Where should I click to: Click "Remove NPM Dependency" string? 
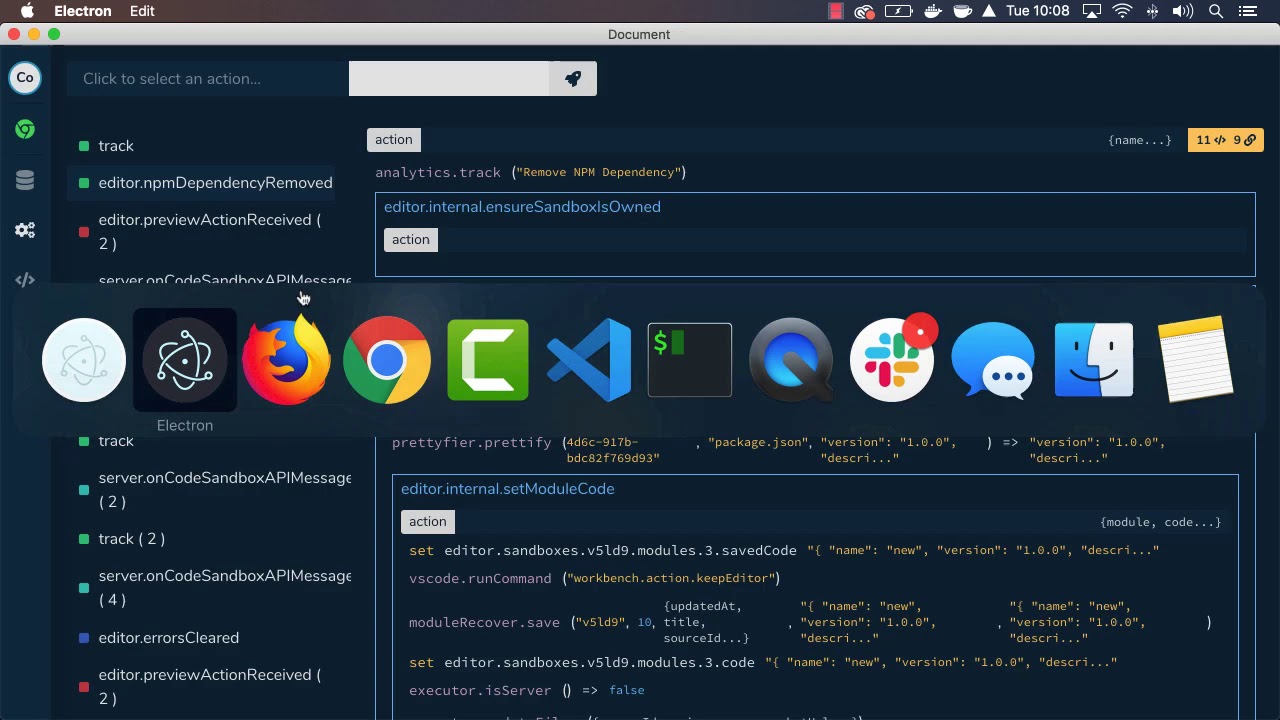(x=599, y=172)
